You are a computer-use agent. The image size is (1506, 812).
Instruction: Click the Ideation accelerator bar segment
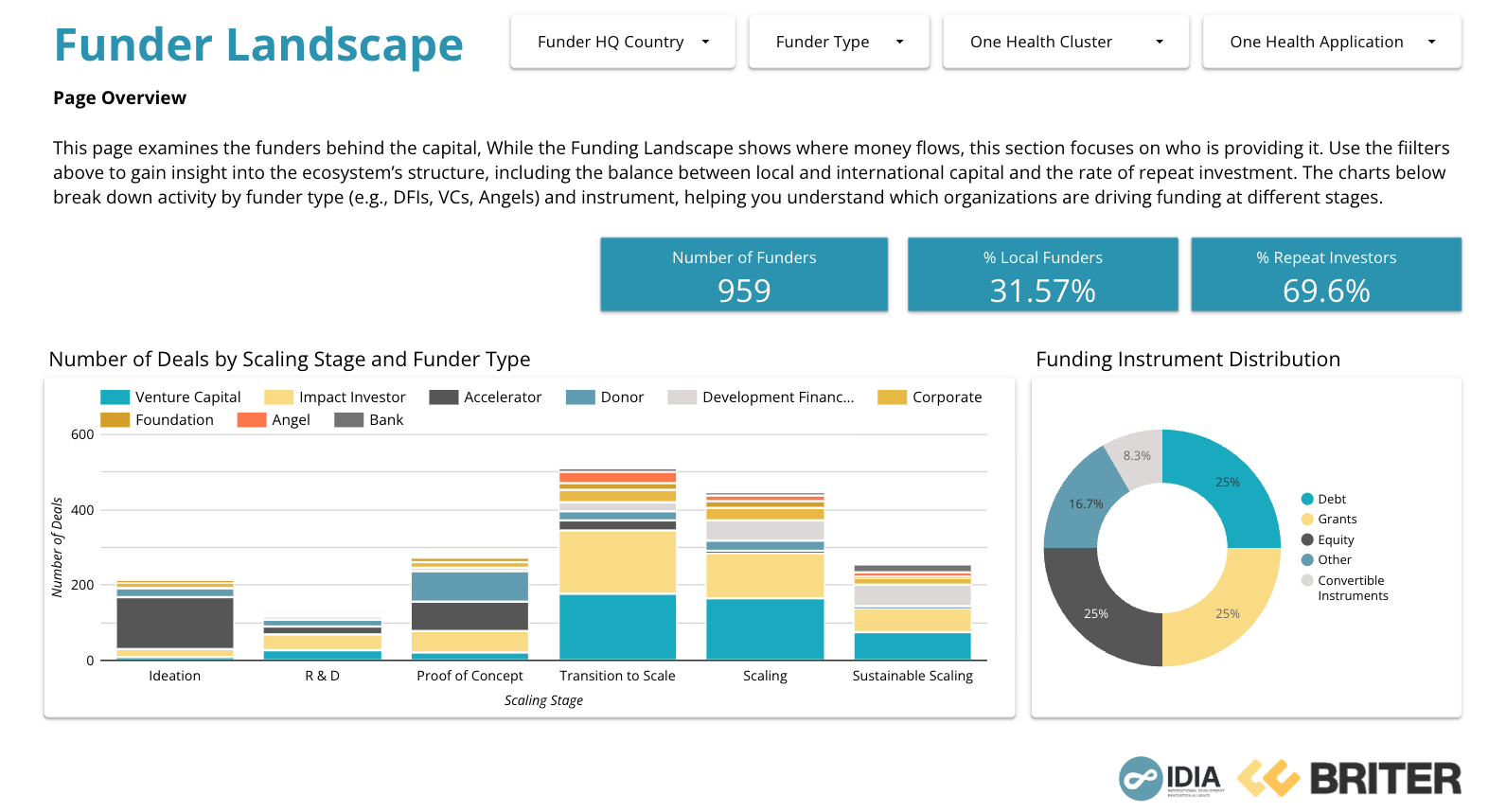tap(175, 623)
